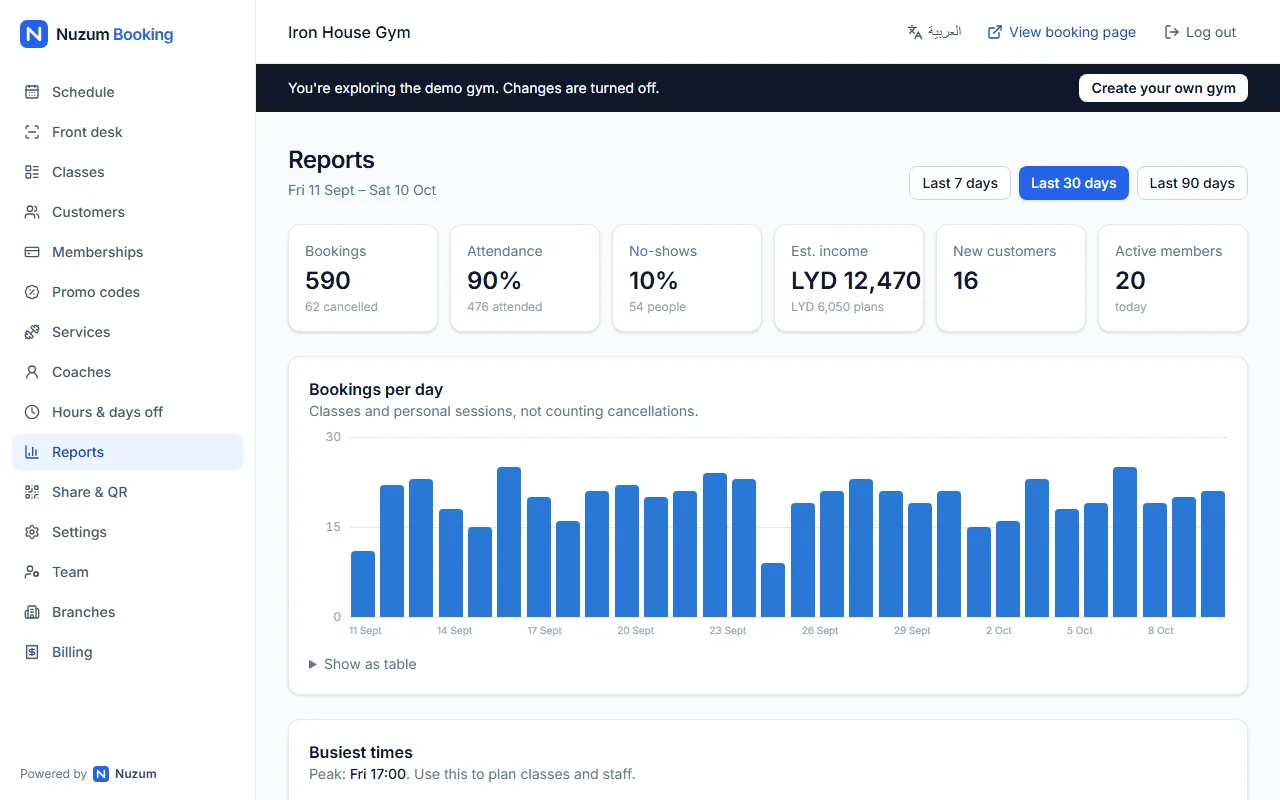Click the Team member icon
Image resolution: width=1280 pixels, height=800 pixels.
pos(32,572)
